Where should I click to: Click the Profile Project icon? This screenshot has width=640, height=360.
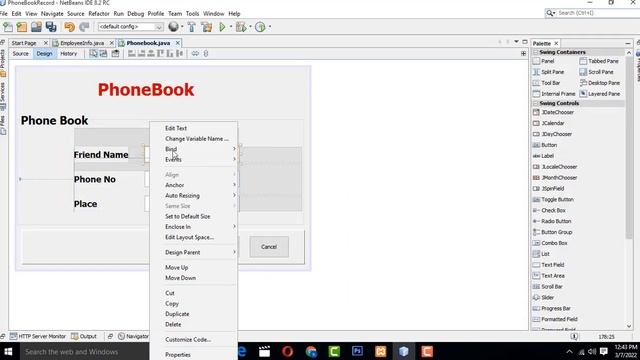click(x=260, y=27)
